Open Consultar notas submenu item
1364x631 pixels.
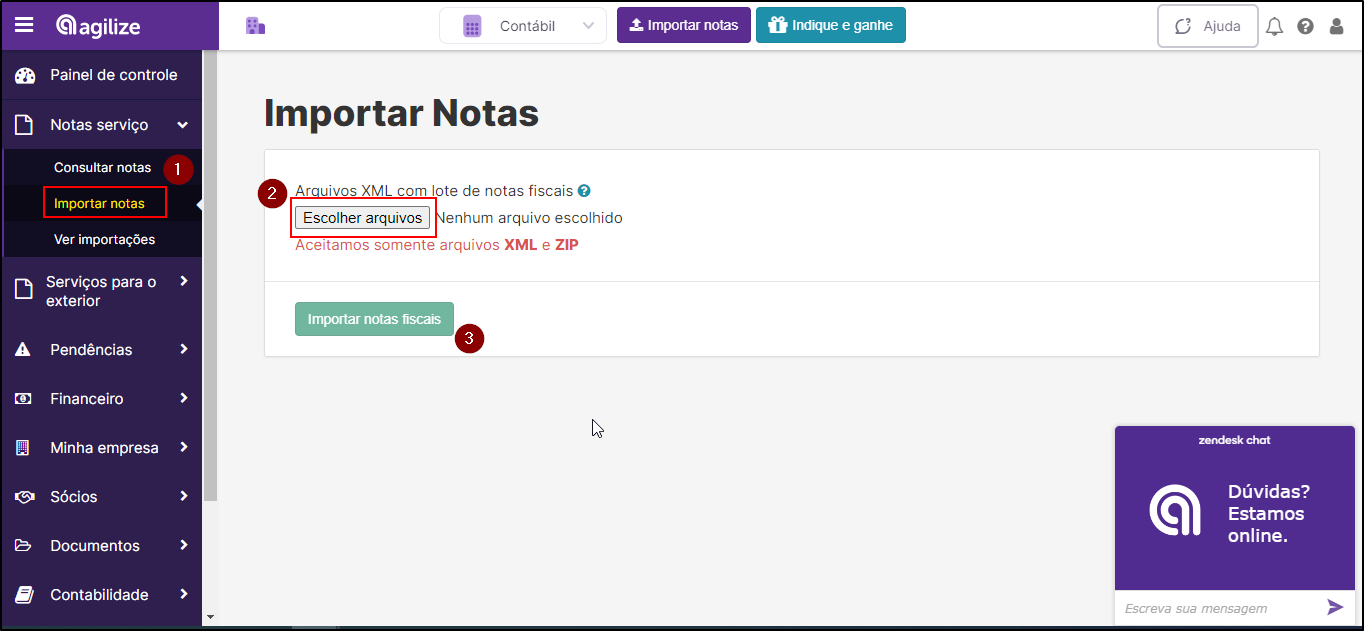click(102, 167)
